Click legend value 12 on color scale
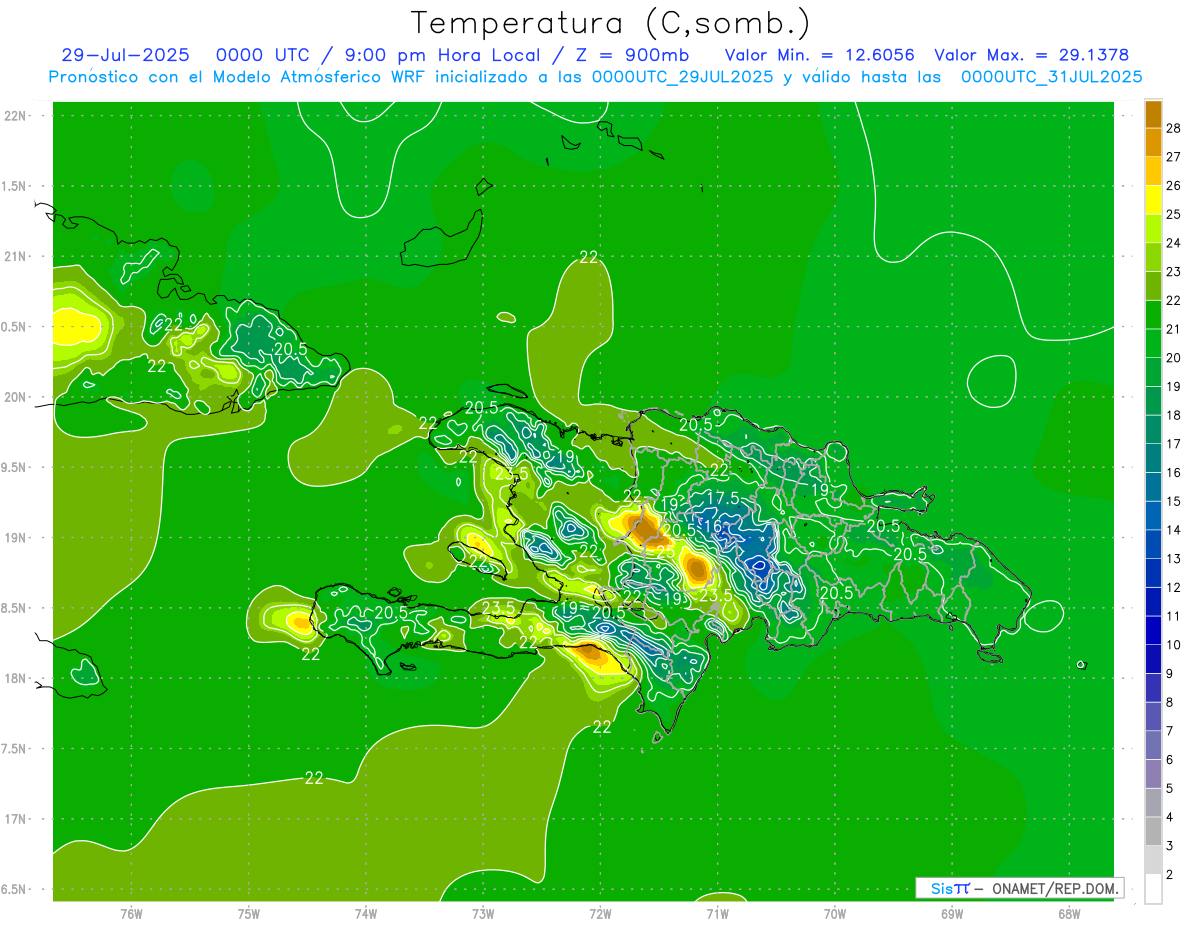 [x=1173, y=588]
